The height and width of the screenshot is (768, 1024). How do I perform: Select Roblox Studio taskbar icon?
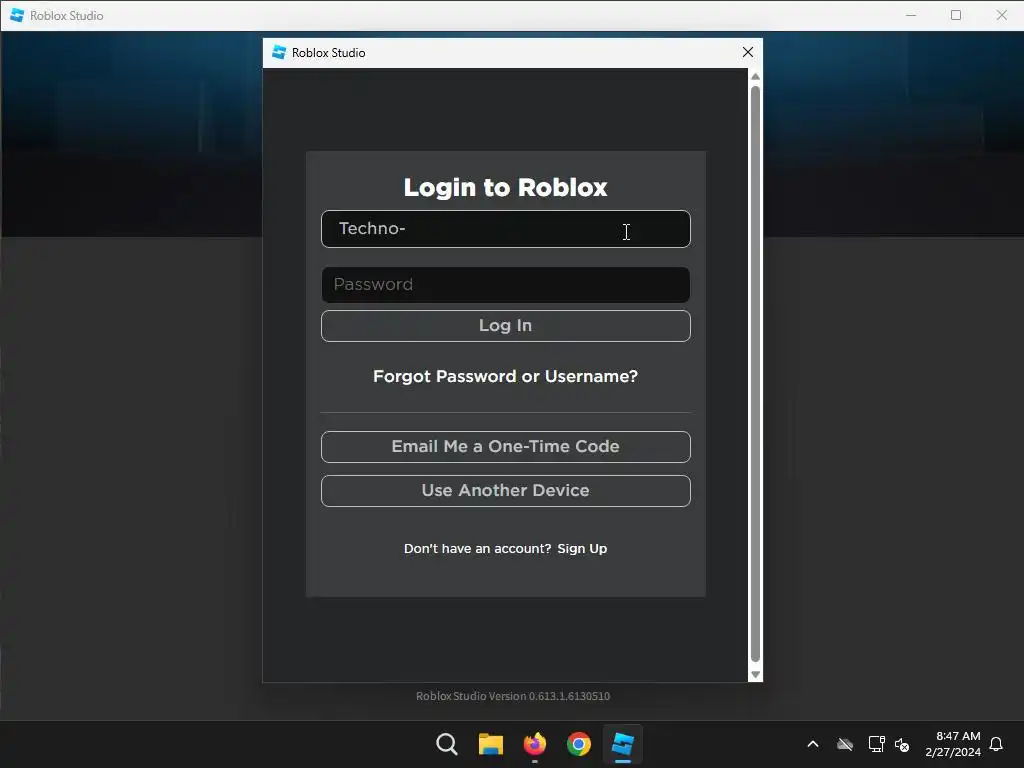(622, 744)
